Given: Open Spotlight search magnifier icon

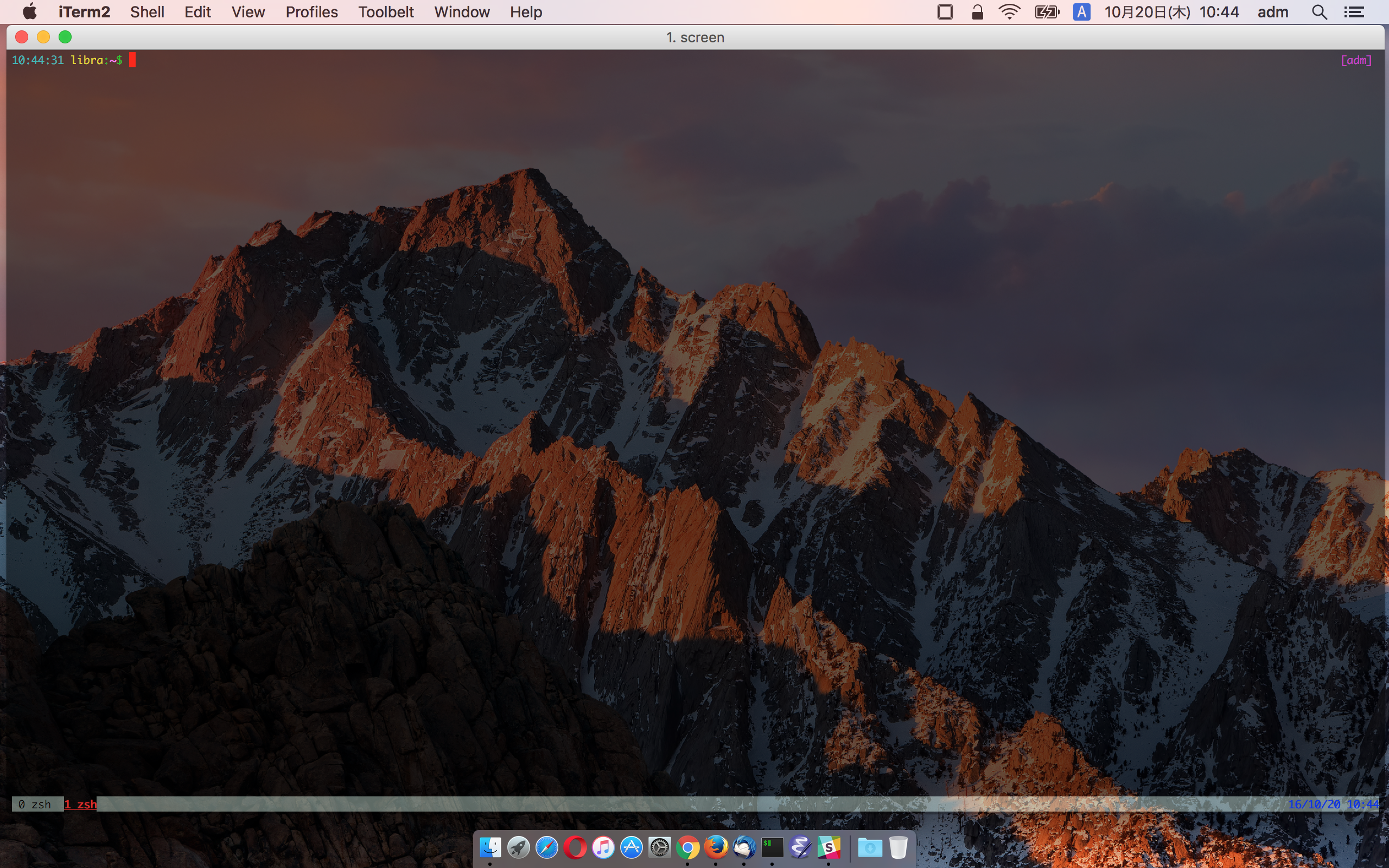Looking at the screenshot, I should pyautogui.click(x=1319, y=12).
